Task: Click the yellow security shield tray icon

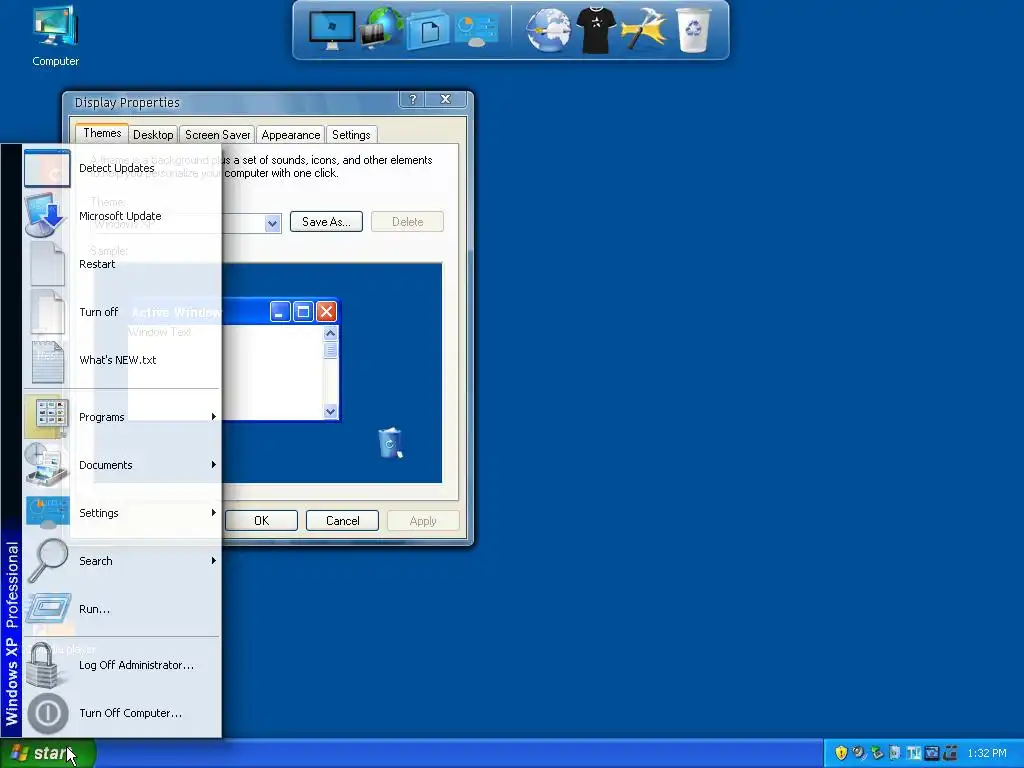Action: (841, 753)
